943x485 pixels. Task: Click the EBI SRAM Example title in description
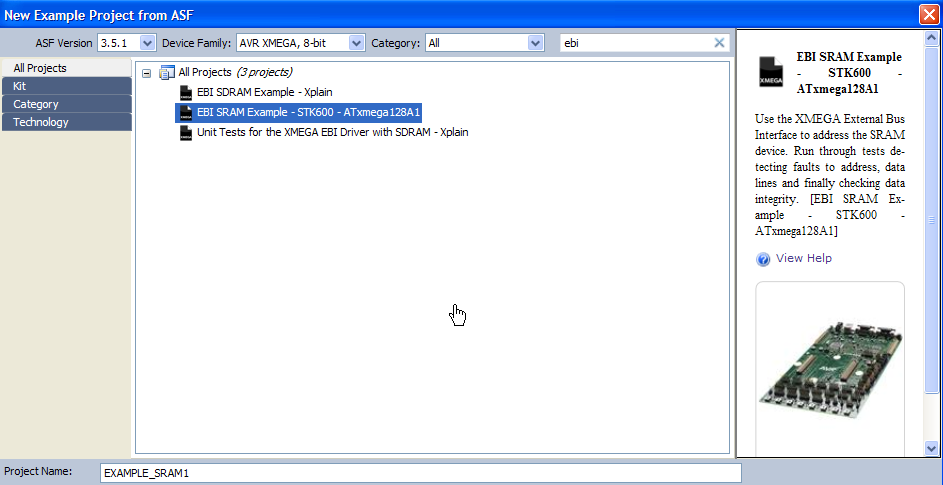tap(849, 73)
